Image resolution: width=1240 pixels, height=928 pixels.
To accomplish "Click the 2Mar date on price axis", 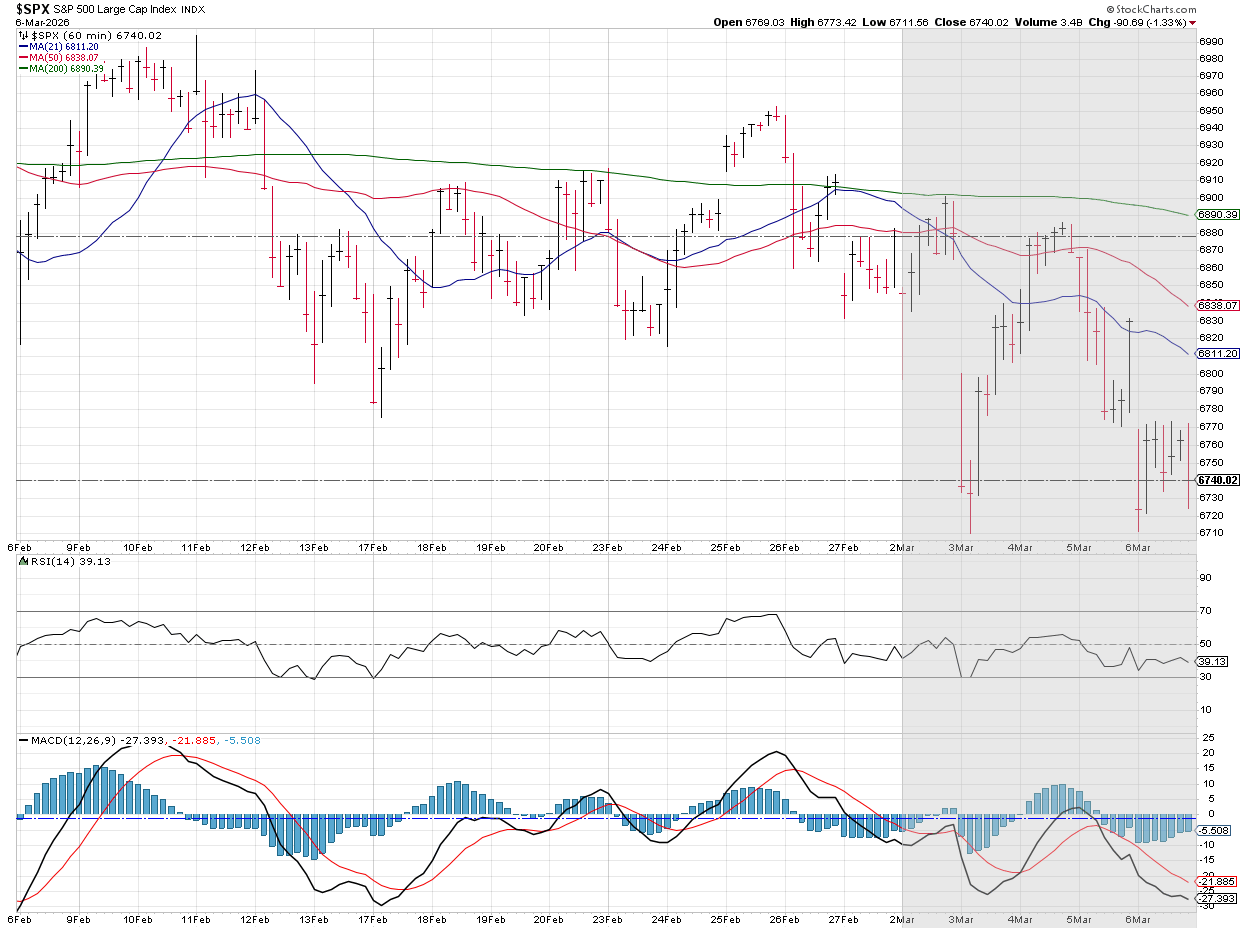I will [903, 548].
